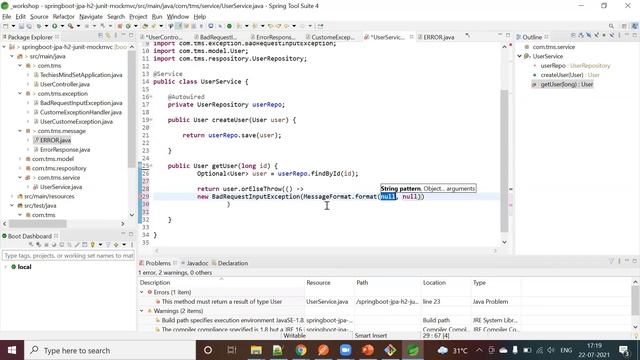This screenshot has height=360, width=640.
Task: Open the Source menu
Action: point(39,17)
